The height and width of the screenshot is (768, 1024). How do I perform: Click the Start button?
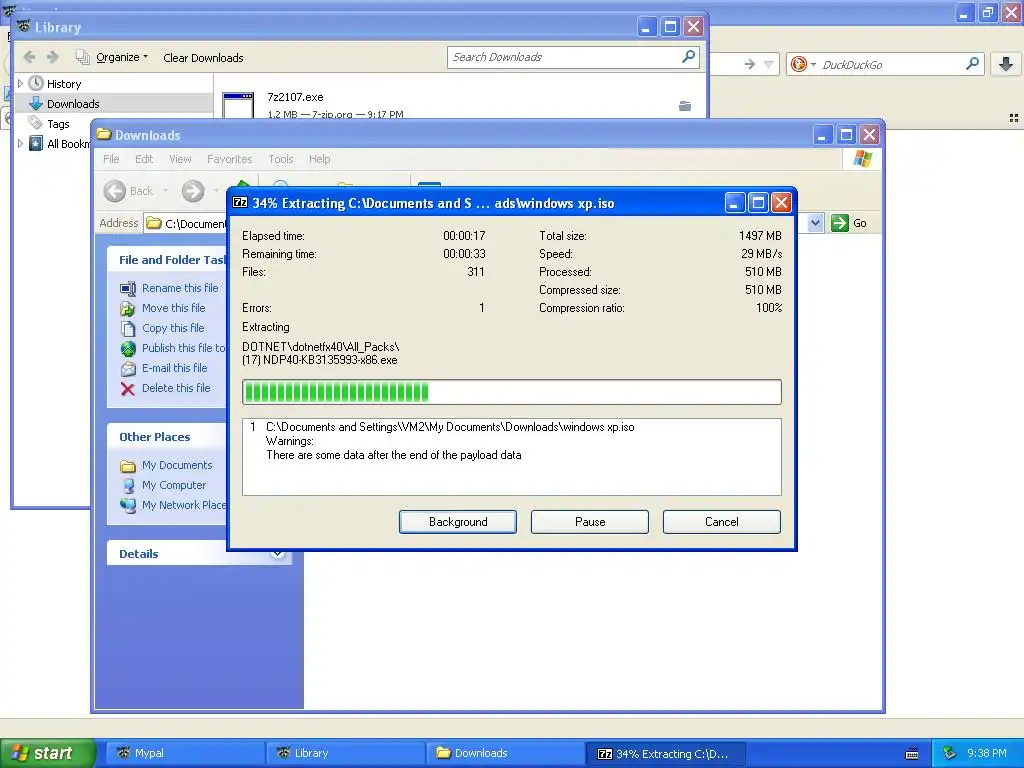coord(48,753)
